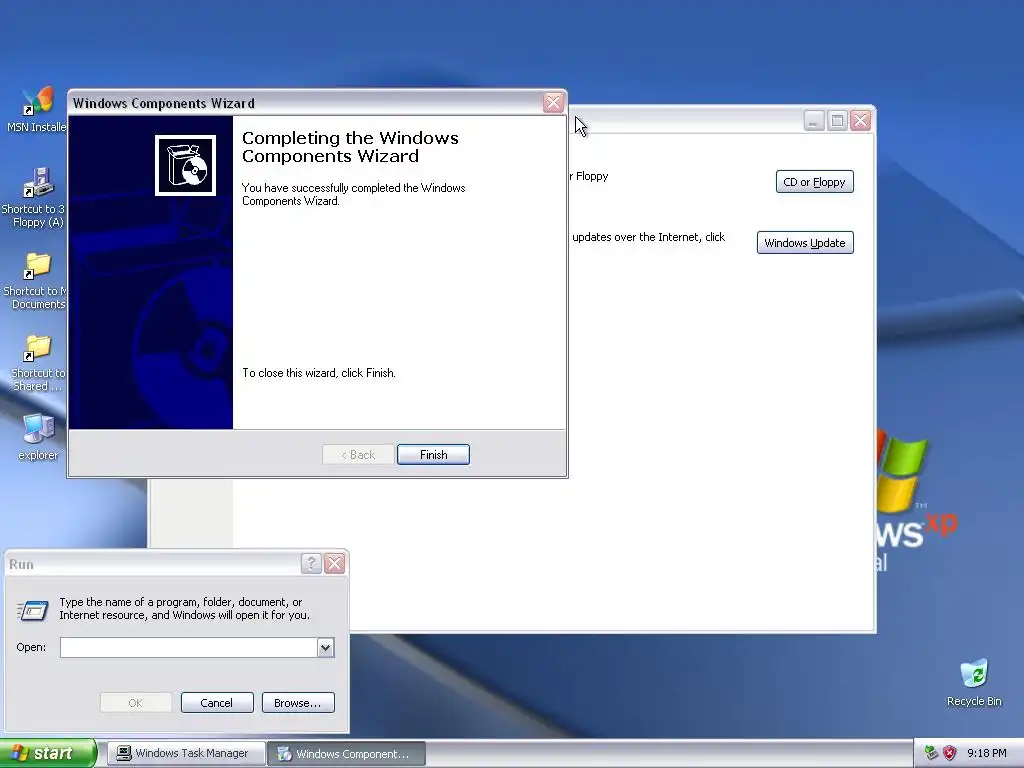
Task: Click the disabled OK button in Run
Action: [136, 703]
